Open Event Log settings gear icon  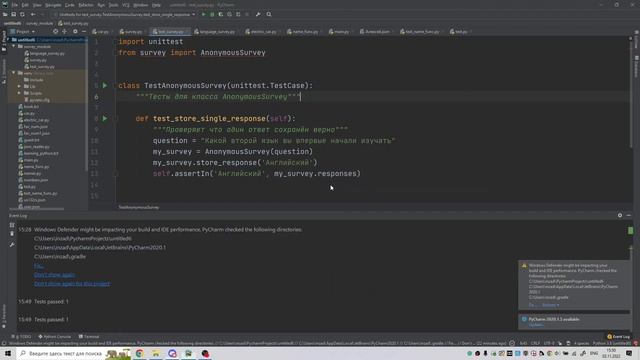620,216
